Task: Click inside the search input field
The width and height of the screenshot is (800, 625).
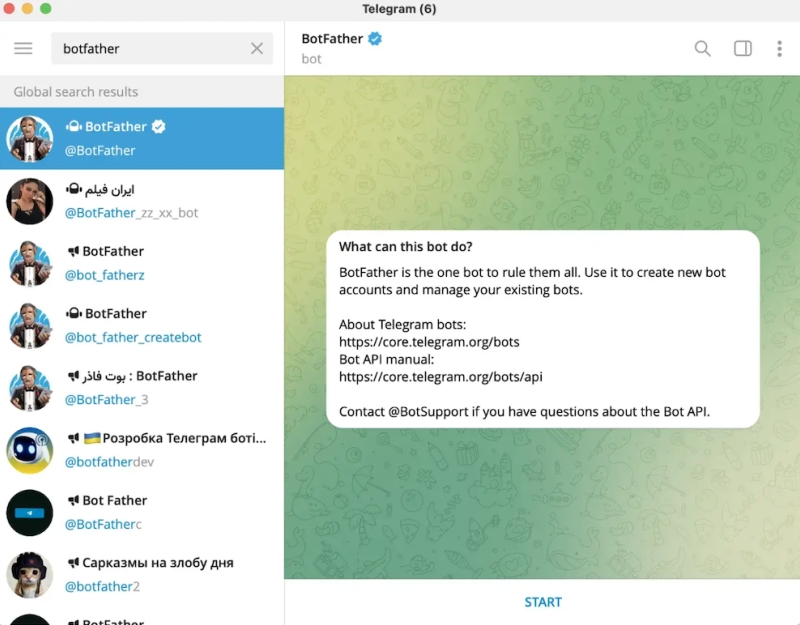Action: pos(150,48)
